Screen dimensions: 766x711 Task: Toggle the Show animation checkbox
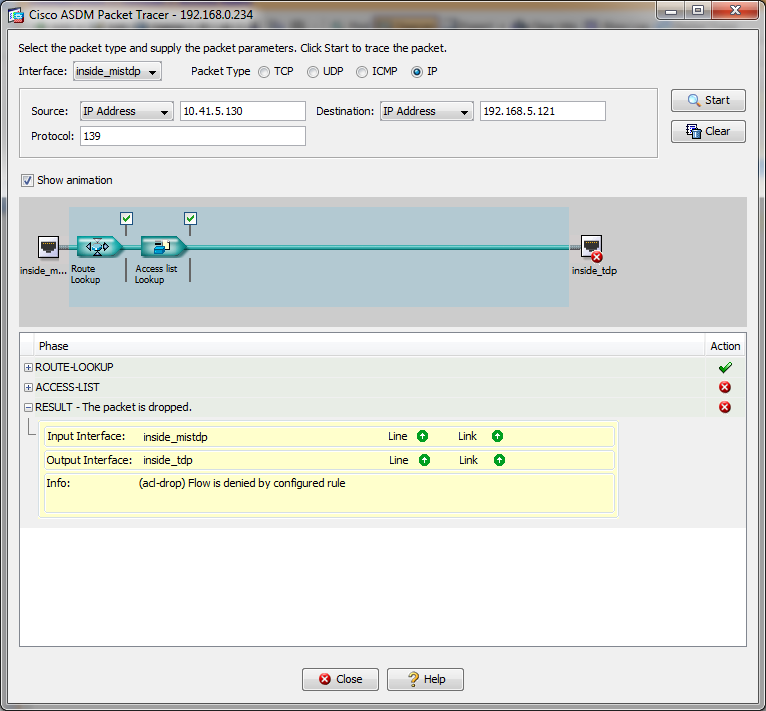(27, 180)
